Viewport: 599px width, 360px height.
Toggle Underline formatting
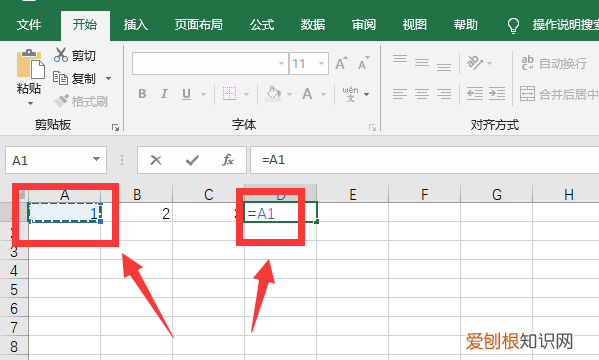(x=186, y=94)
